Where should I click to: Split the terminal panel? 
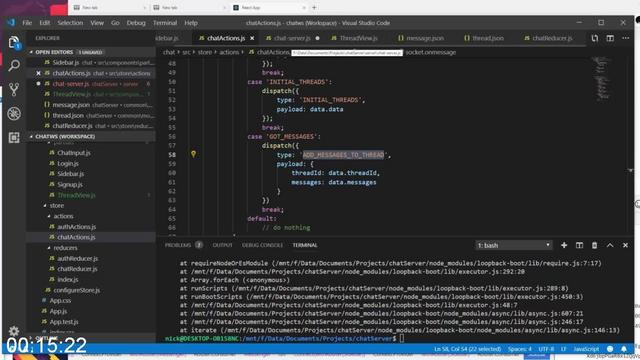click(x=579, y=245)
